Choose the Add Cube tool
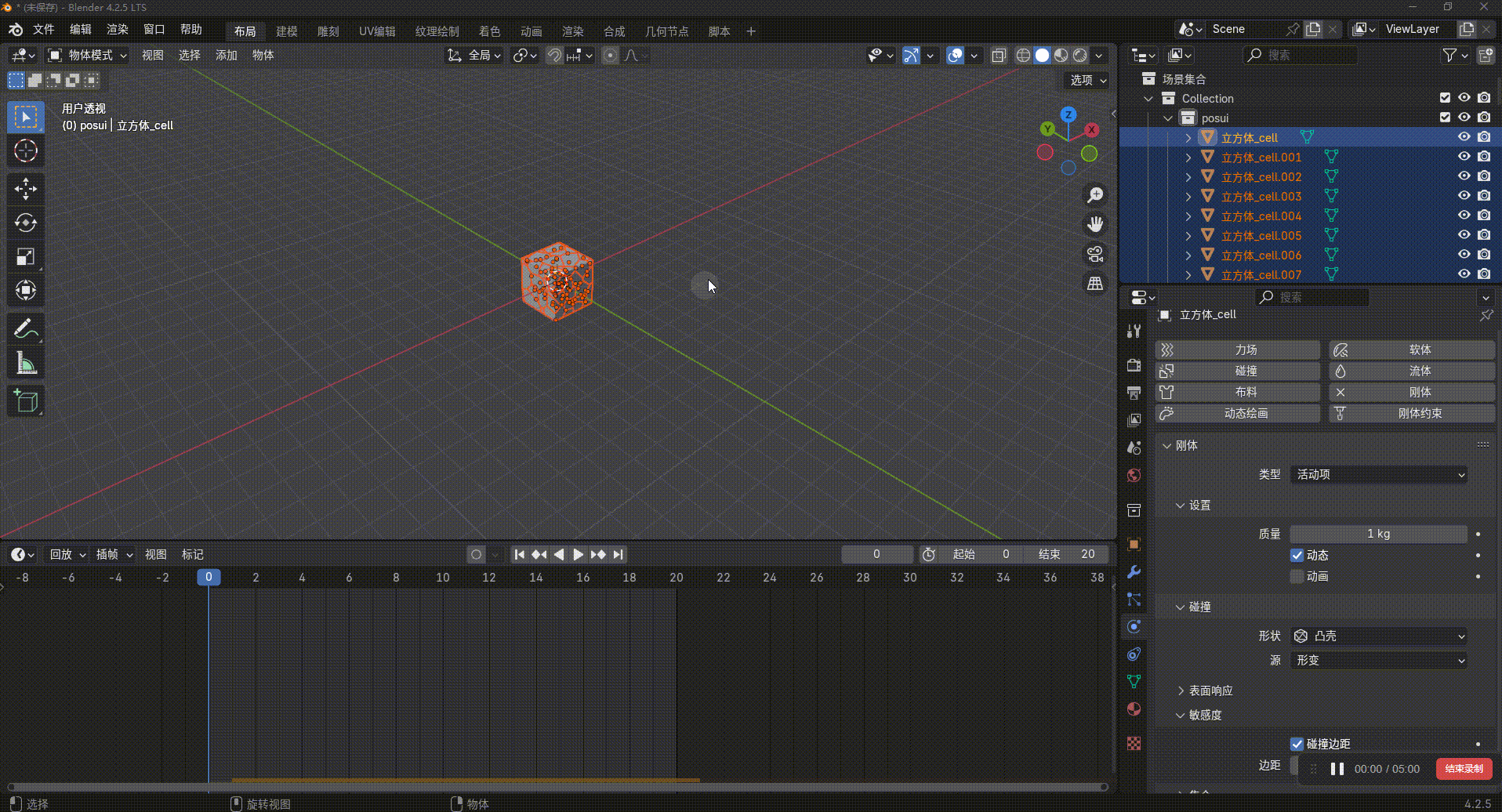Screen dimensions: 1502x812 click(x=25, y=401)
